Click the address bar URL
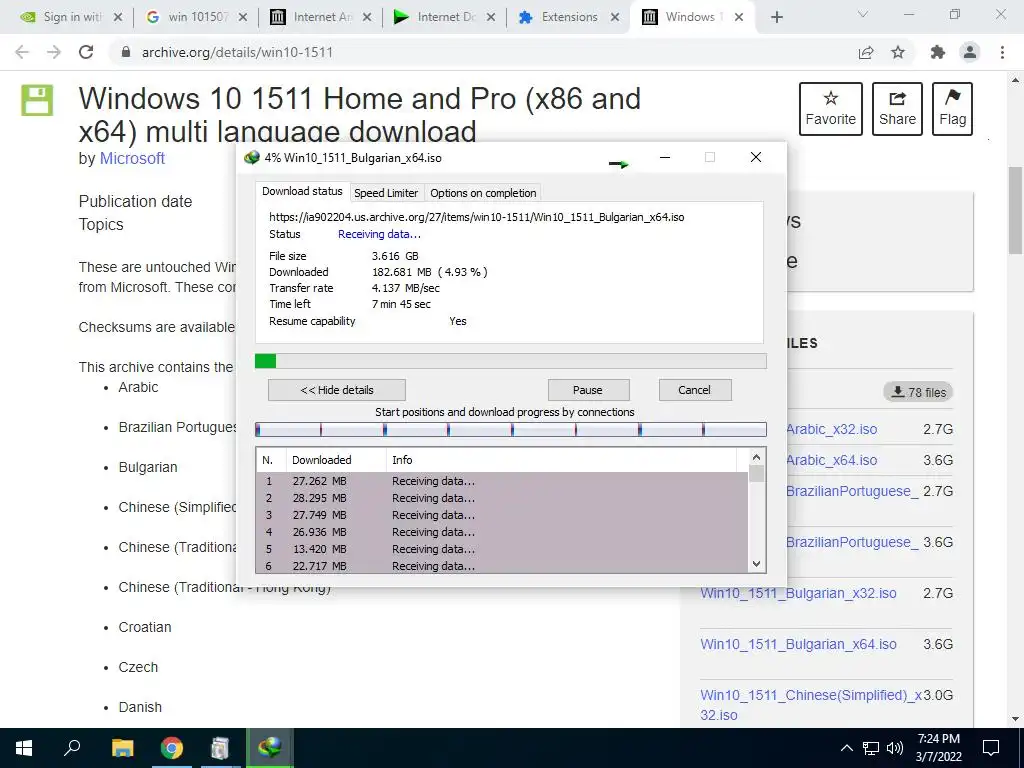 (237, 52)
